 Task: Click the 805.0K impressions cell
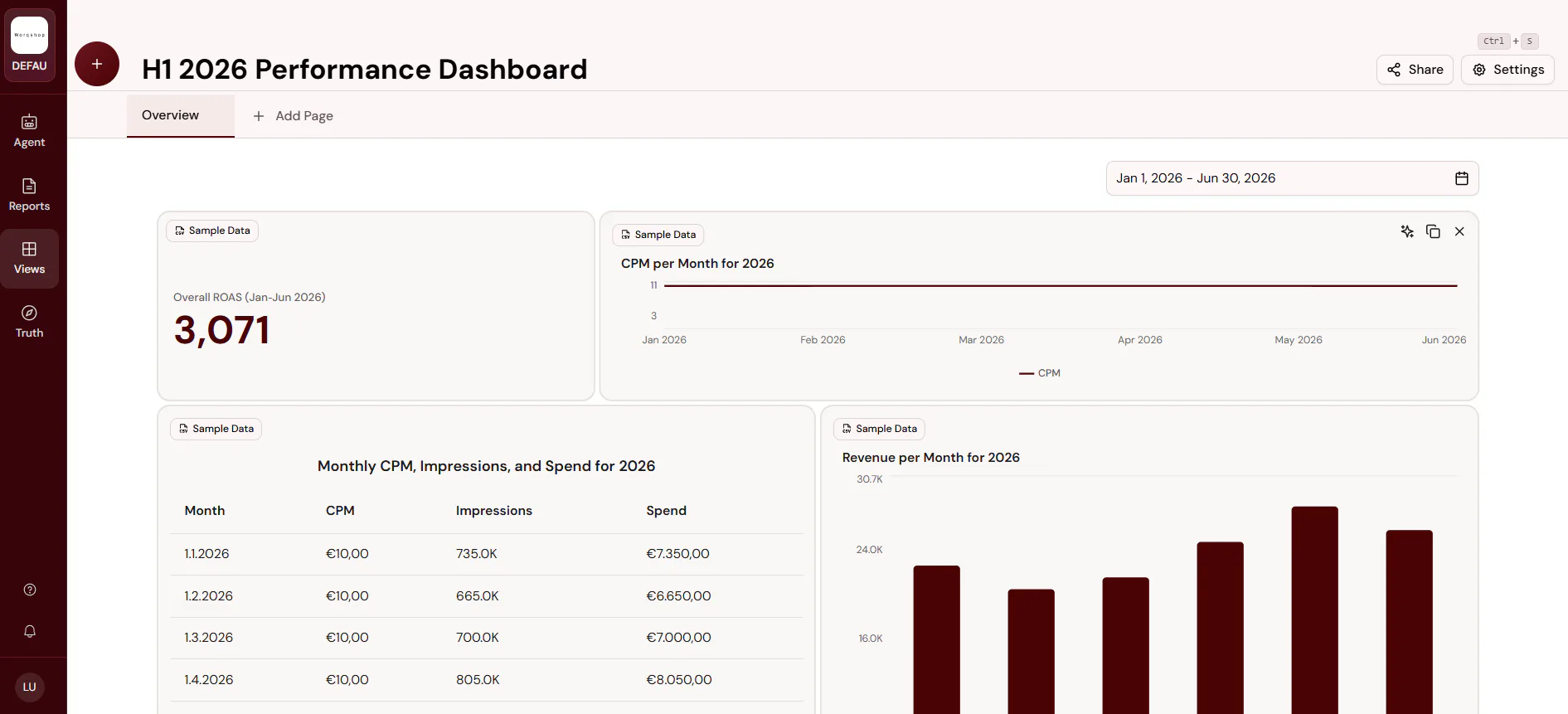478,680
